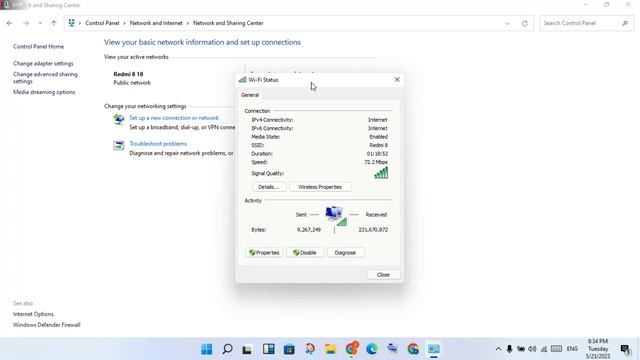The height and width of the screenshot is (360, 640).
Task: Open Microsoft Store from taskbar
Action: pos(289,349)
